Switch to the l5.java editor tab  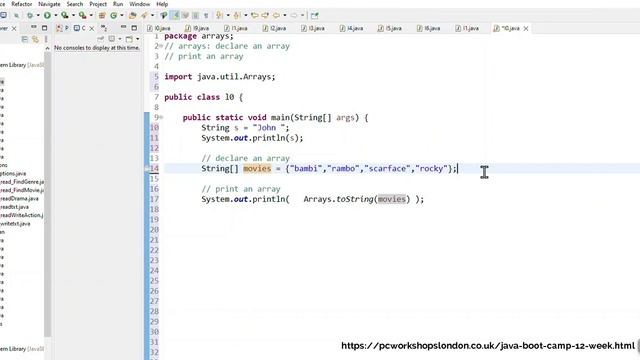(x=389, y=28)
